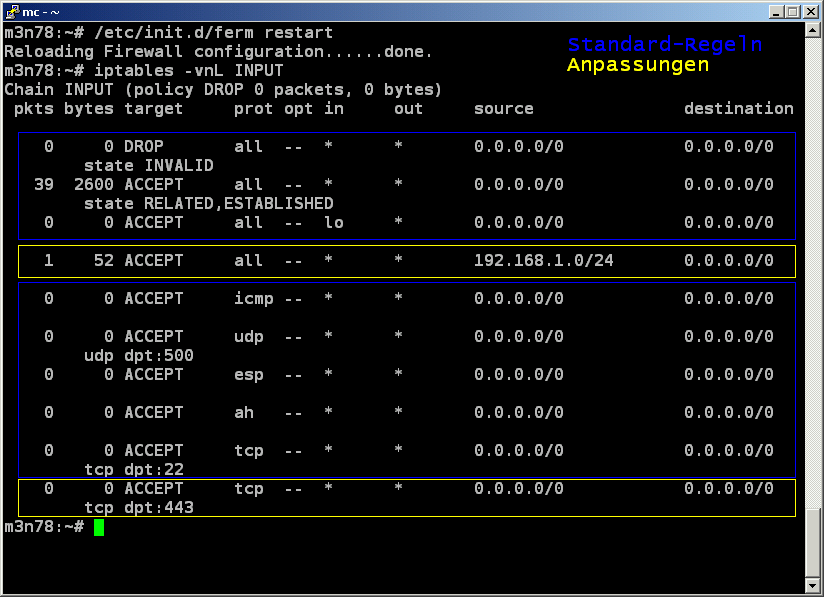Click the tcp dpt:443 rule text

tap(139, 508)
